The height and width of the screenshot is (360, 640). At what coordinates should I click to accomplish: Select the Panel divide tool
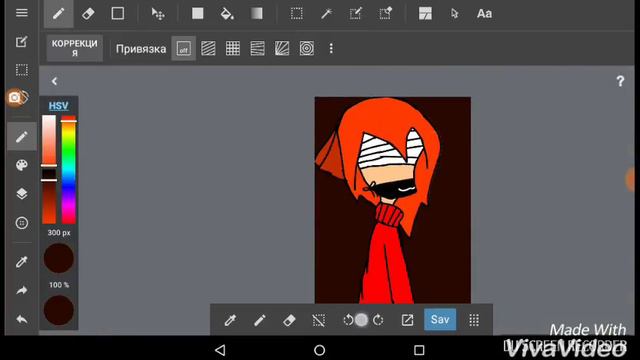tap(425, 13)
